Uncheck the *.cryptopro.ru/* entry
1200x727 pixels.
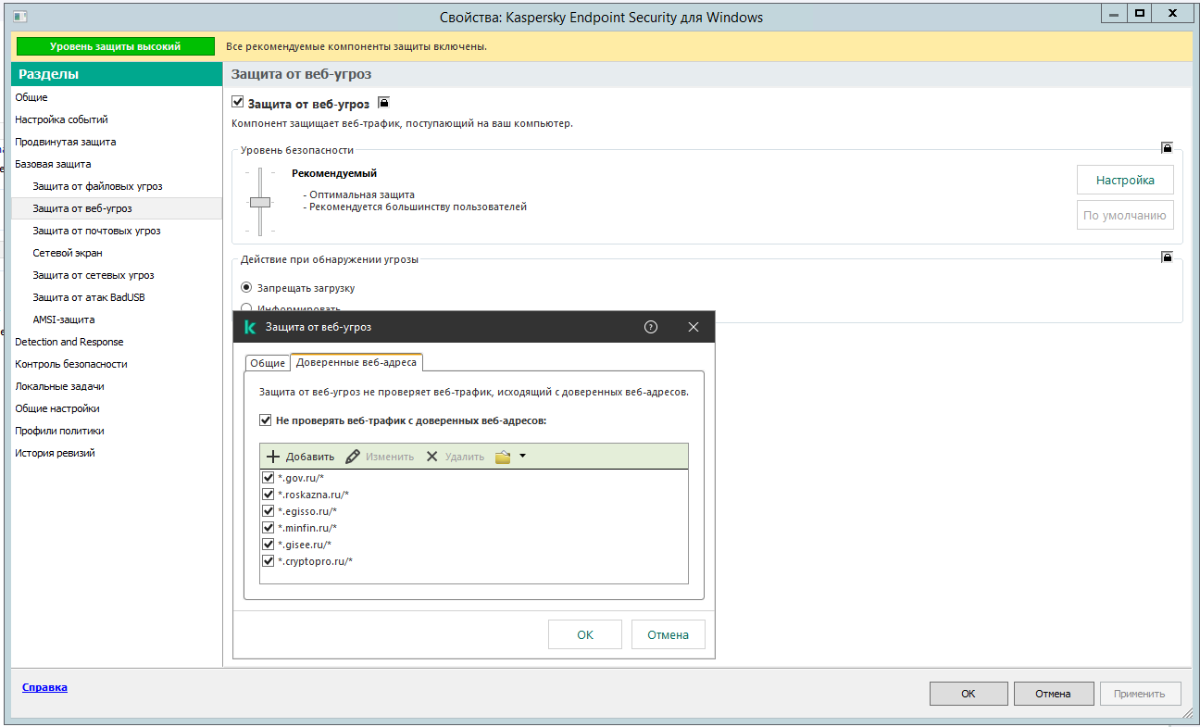click(x=268, y=561)
